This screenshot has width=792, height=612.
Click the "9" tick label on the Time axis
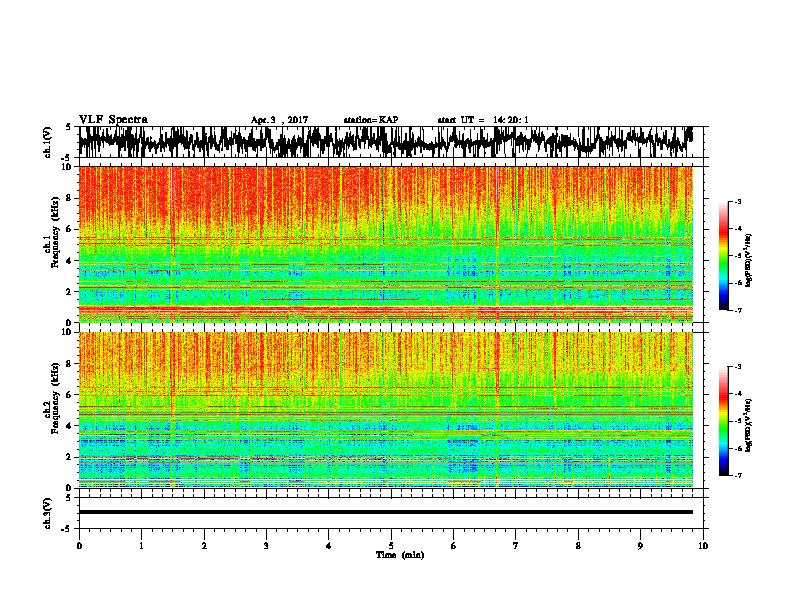click(640, 546)
